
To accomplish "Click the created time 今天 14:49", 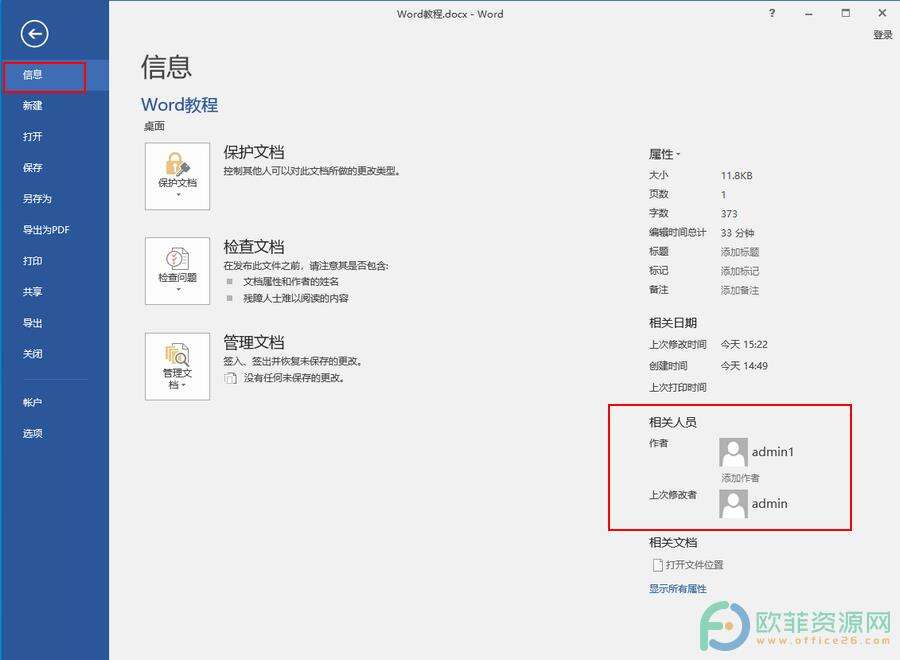I will click(x=744, y=366).
